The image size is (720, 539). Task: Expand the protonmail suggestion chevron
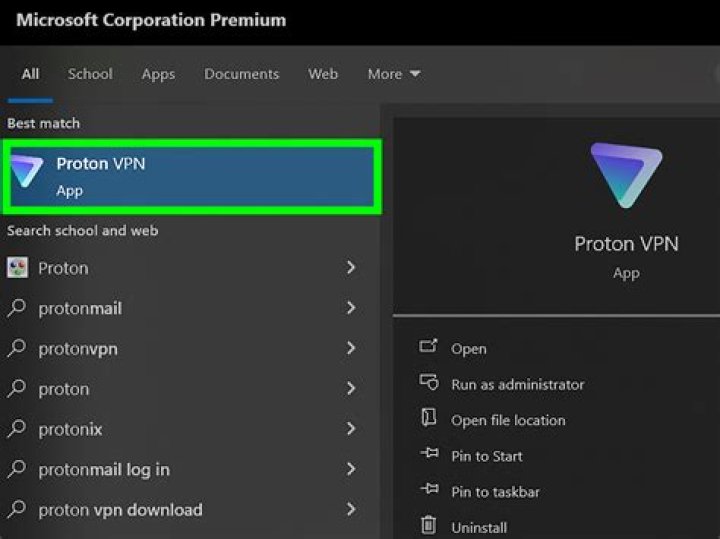point(351,308)
